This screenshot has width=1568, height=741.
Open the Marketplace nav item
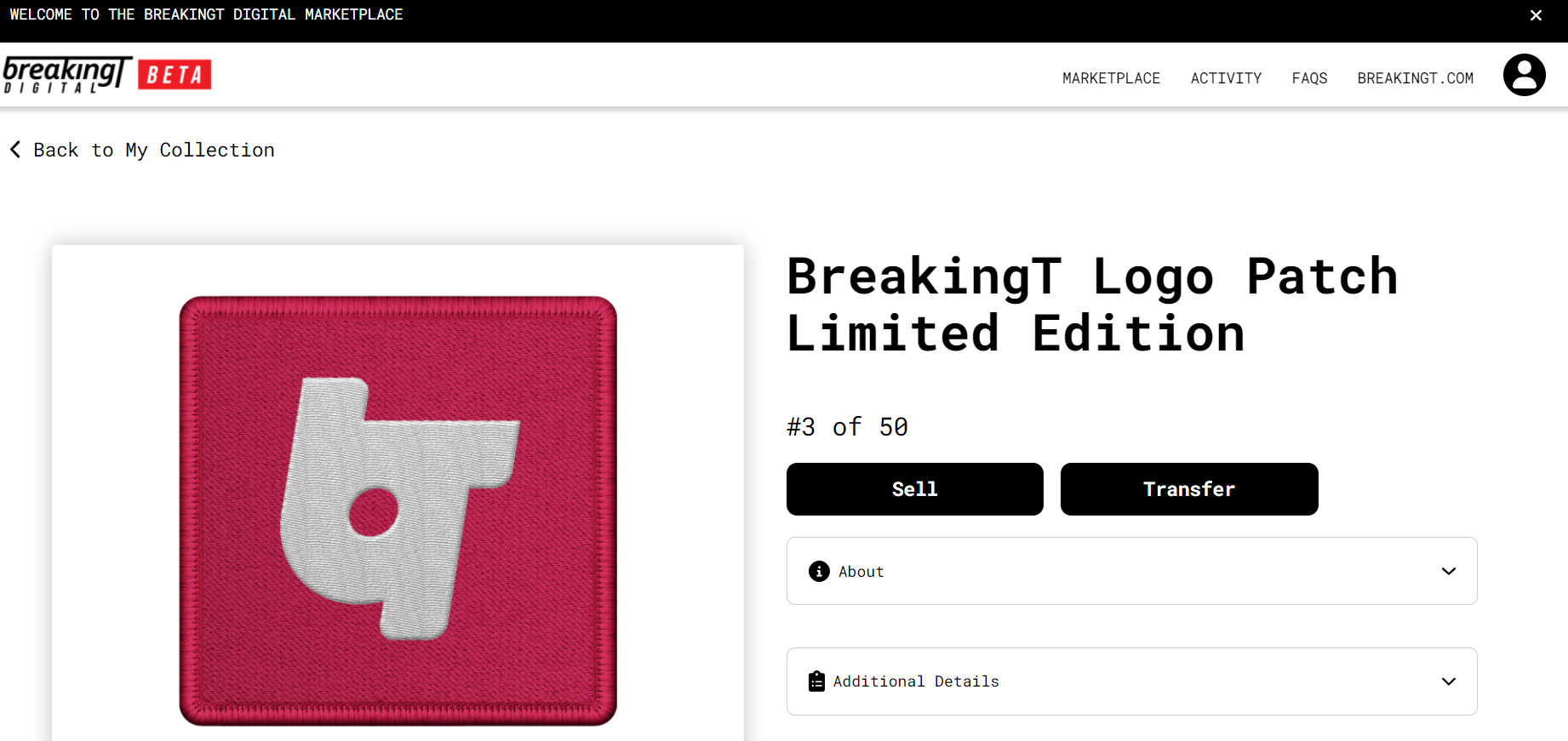[x=1111, y=78]
